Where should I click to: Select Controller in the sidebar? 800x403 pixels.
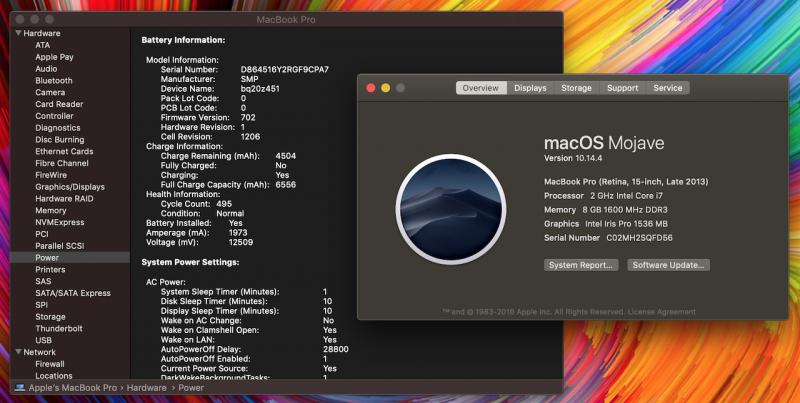pos(54,116)
